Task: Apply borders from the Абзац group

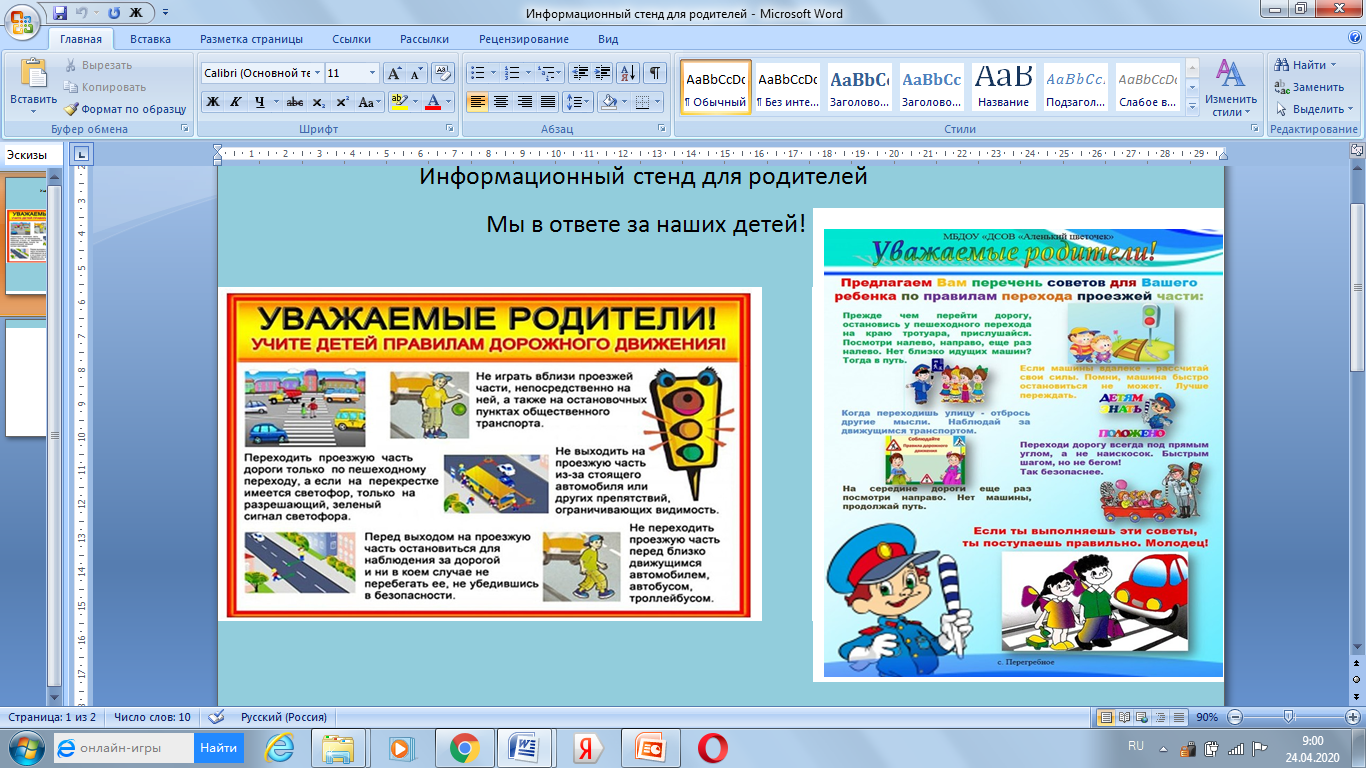Action: pos(642,102)
